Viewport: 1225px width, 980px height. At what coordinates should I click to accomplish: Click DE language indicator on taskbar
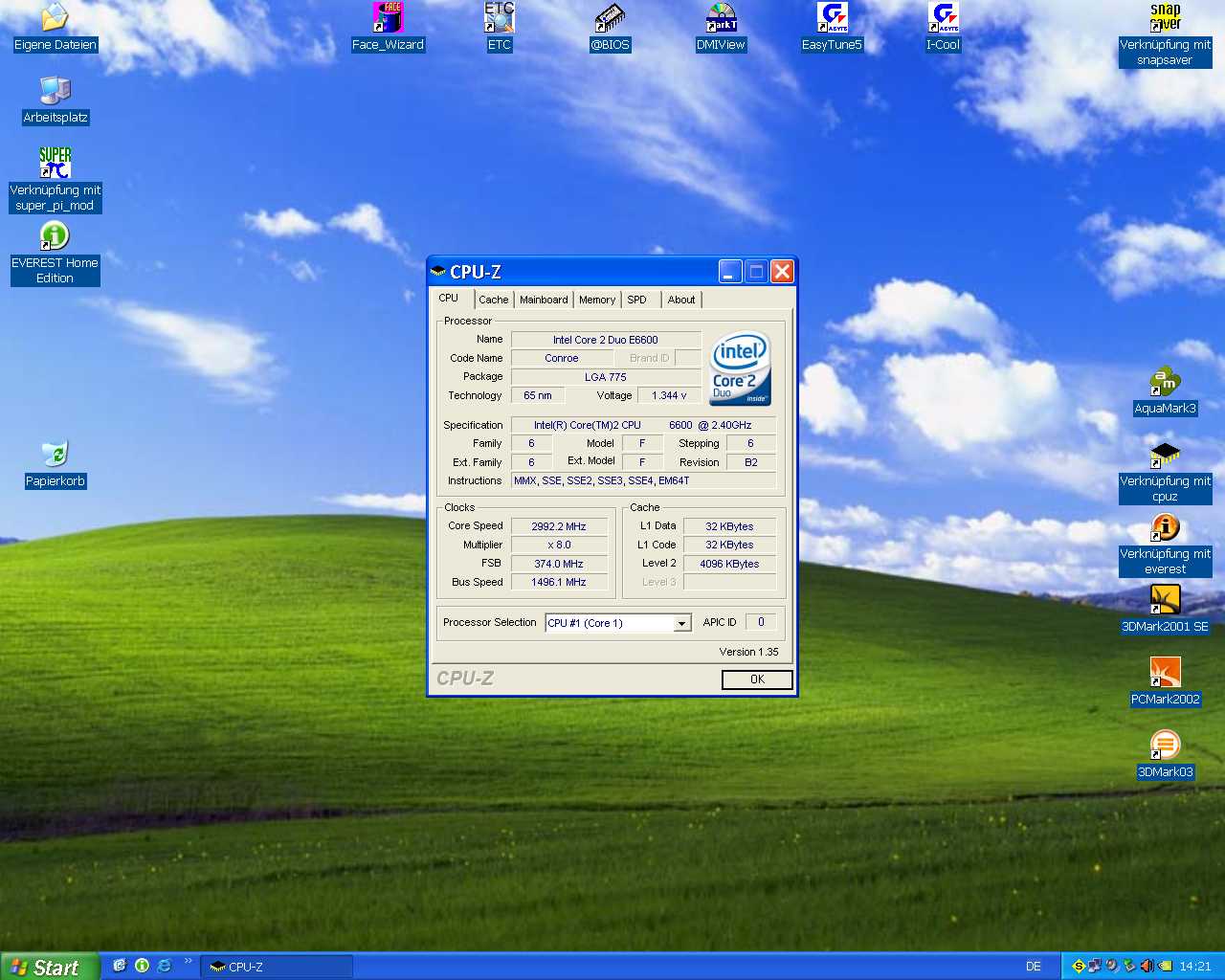1034,967
